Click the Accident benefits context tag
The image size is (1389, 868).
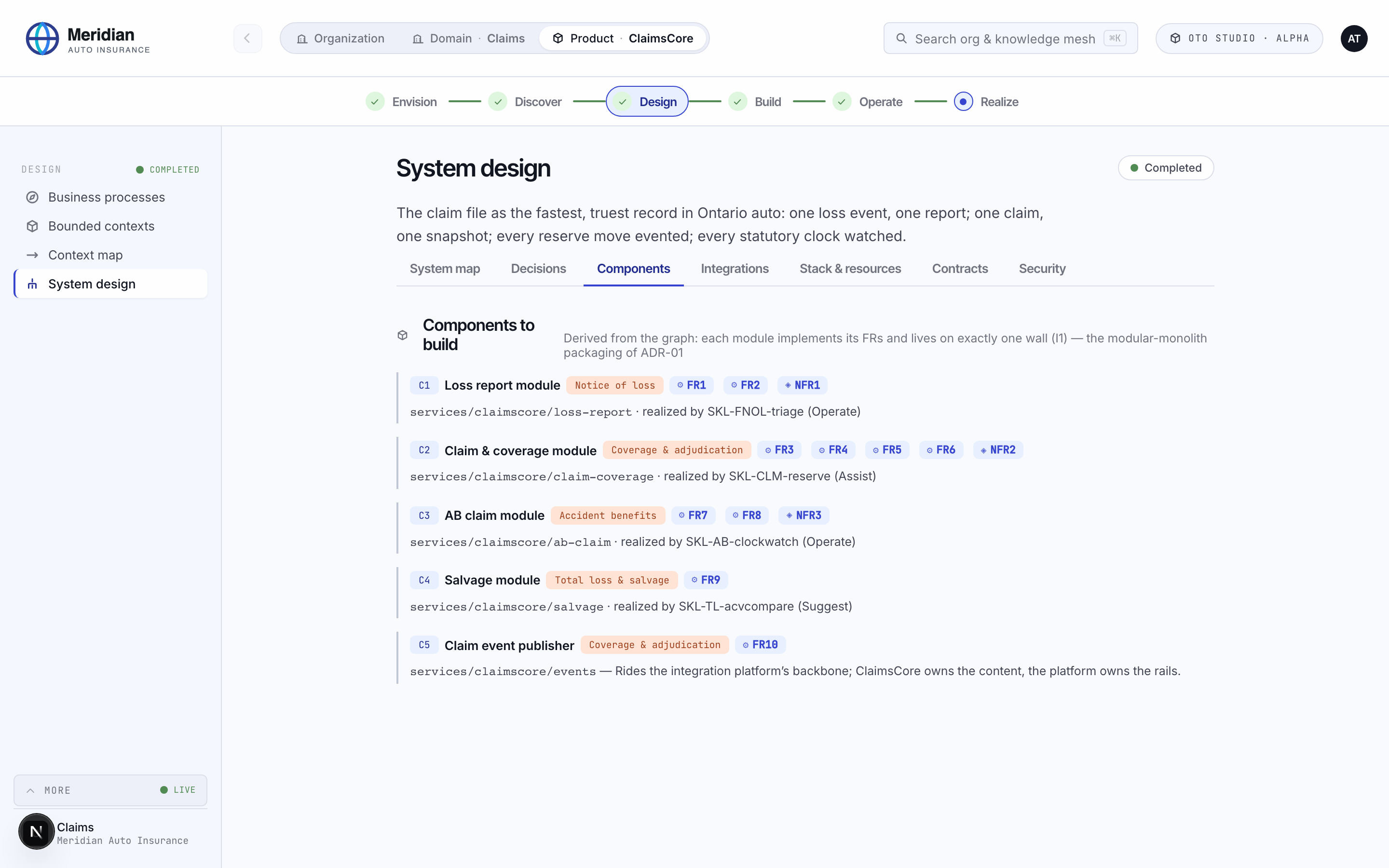click(x=608, y=515)
